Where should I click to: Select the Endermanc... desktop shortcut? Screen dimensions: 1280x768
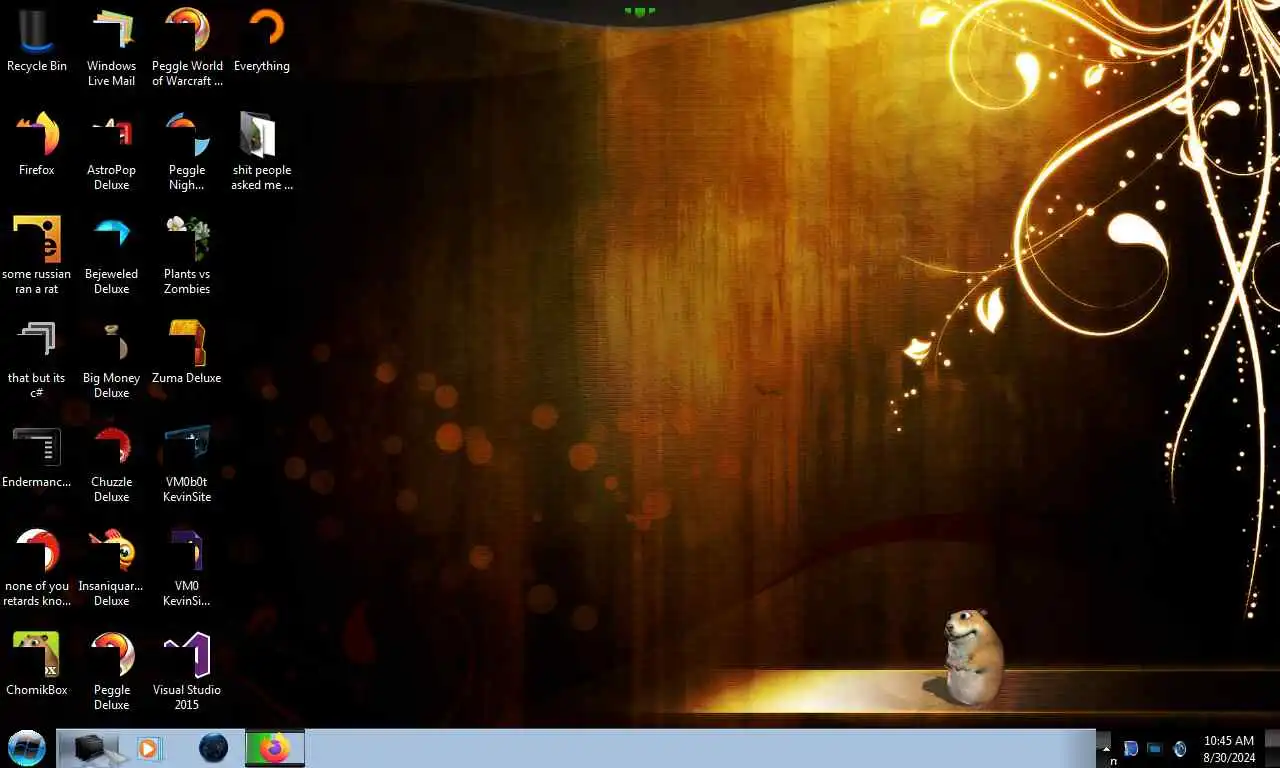37,457
